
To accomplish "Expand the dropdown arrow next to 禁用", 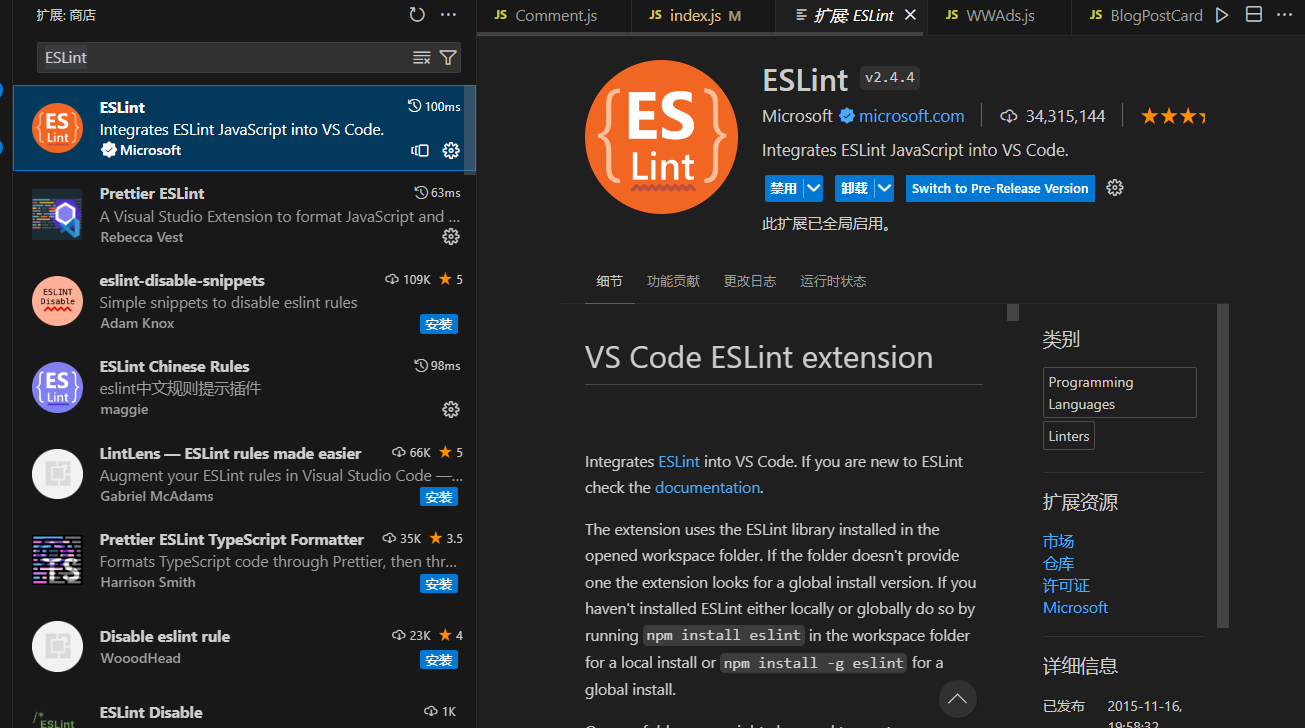I will click(813, 188).
